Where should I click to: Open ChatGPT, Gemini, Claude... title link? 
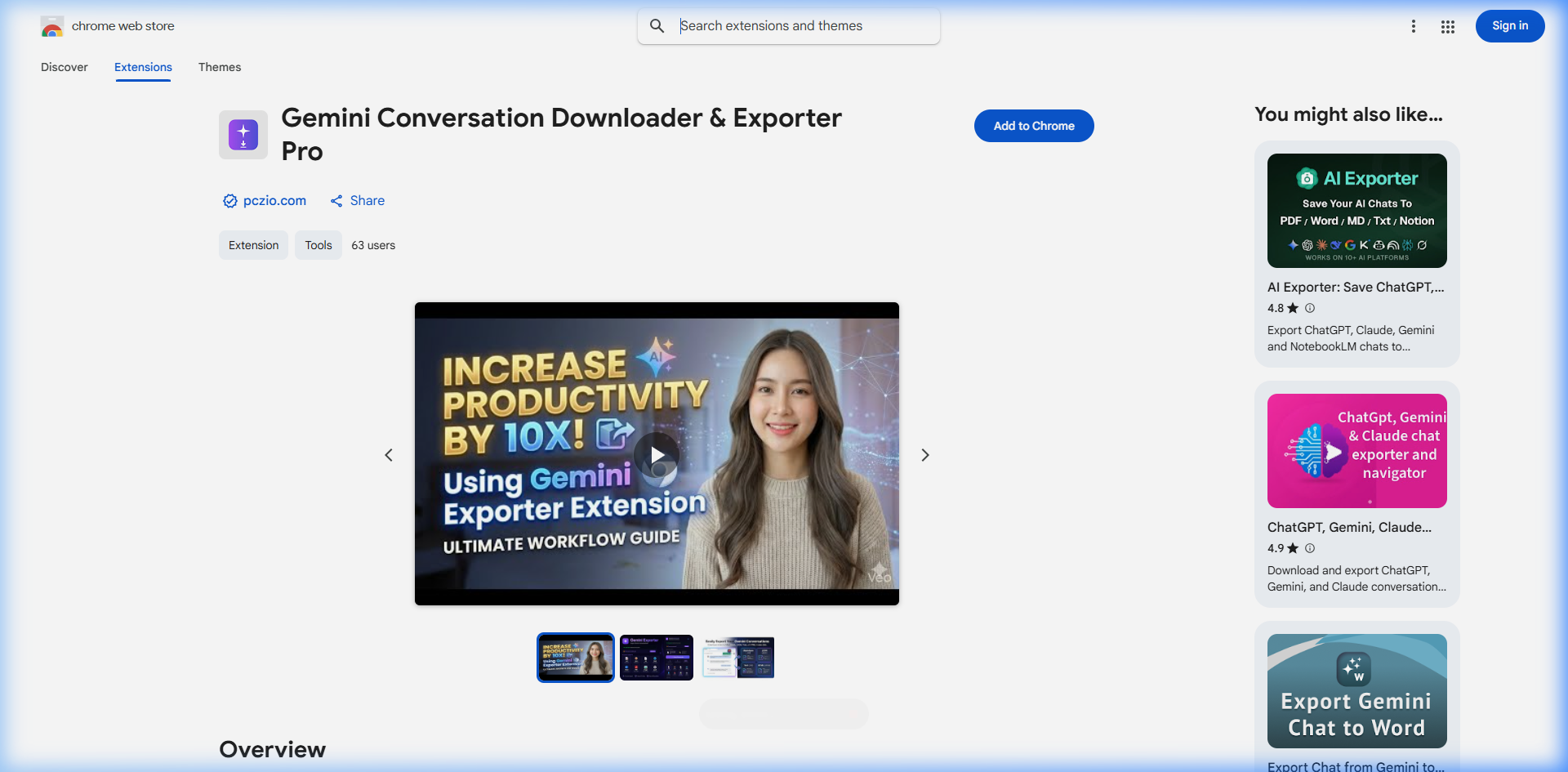1349,528
